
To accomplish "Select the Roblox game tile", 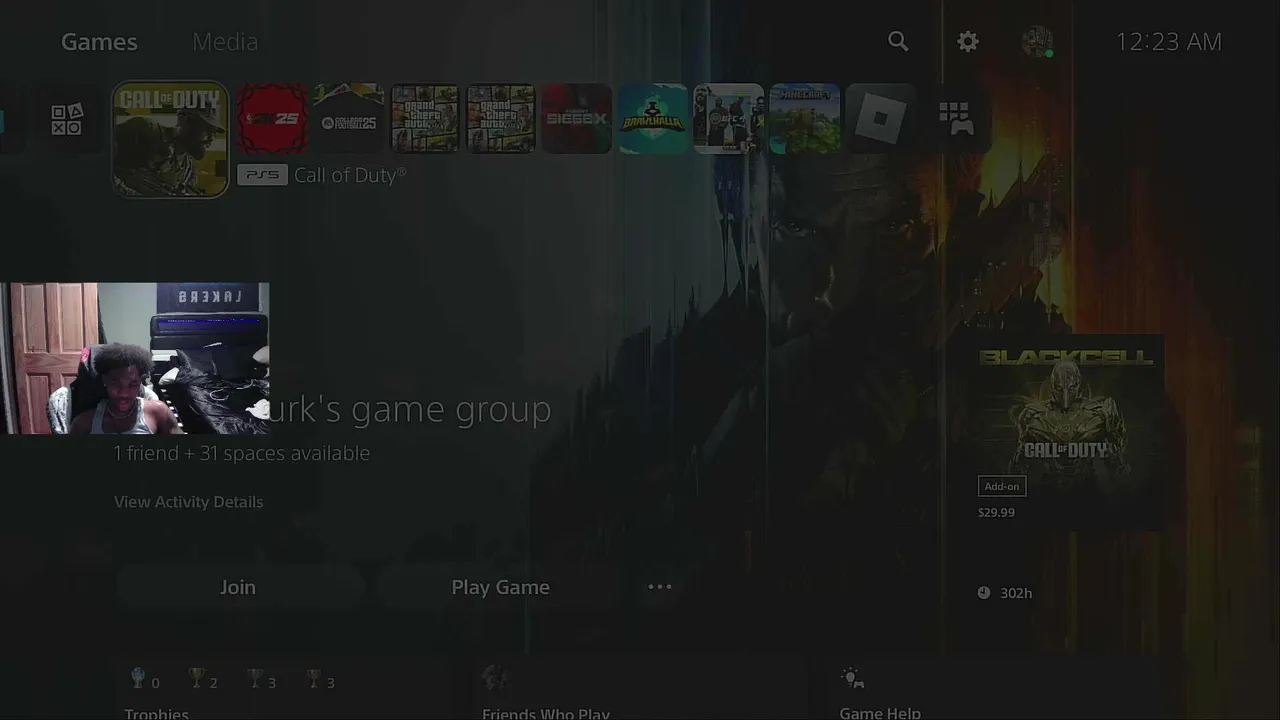I will pos(880,119).
